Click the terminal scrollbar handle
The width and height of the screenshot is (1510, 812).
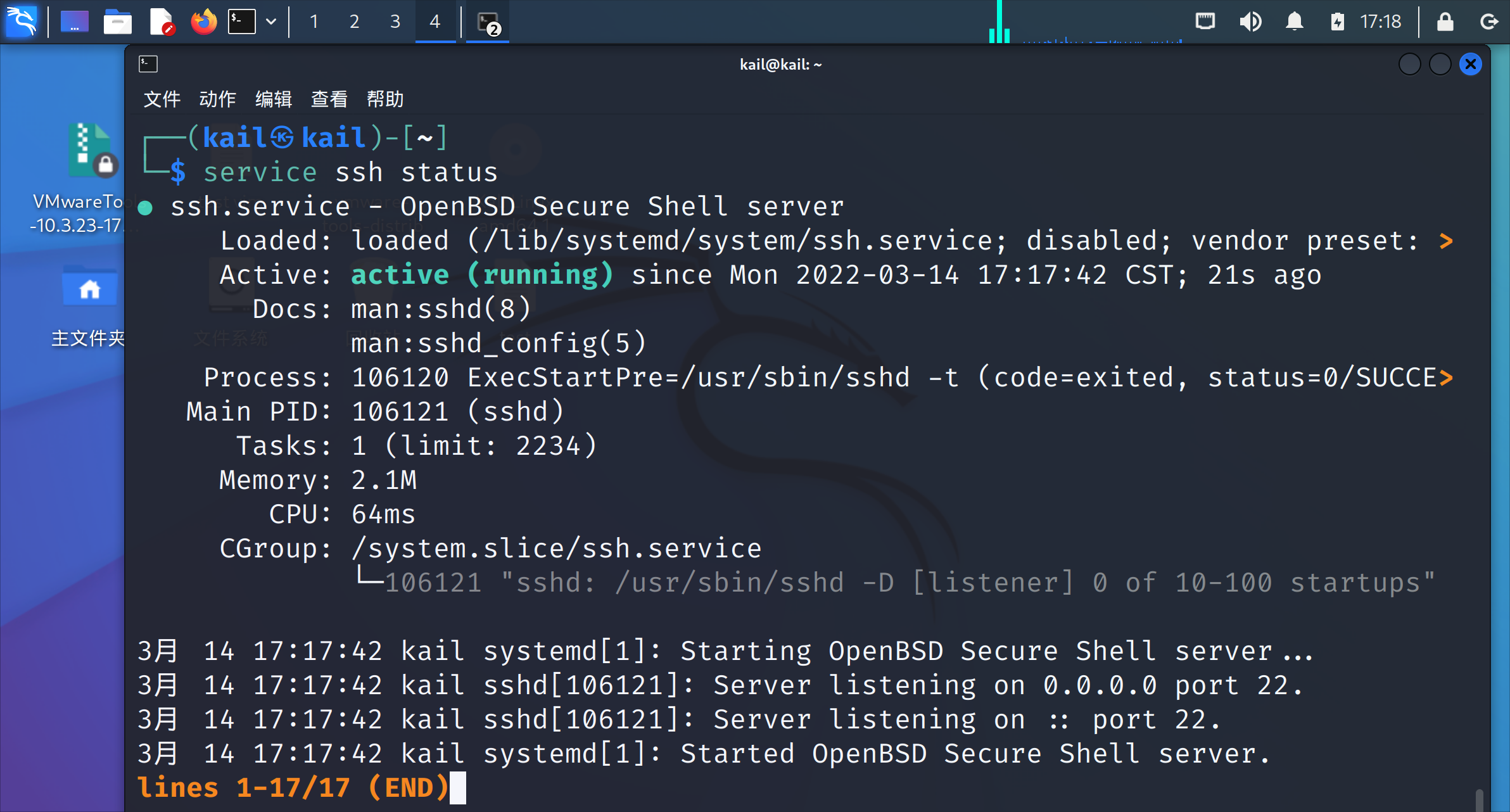(x=1479, y=799)
